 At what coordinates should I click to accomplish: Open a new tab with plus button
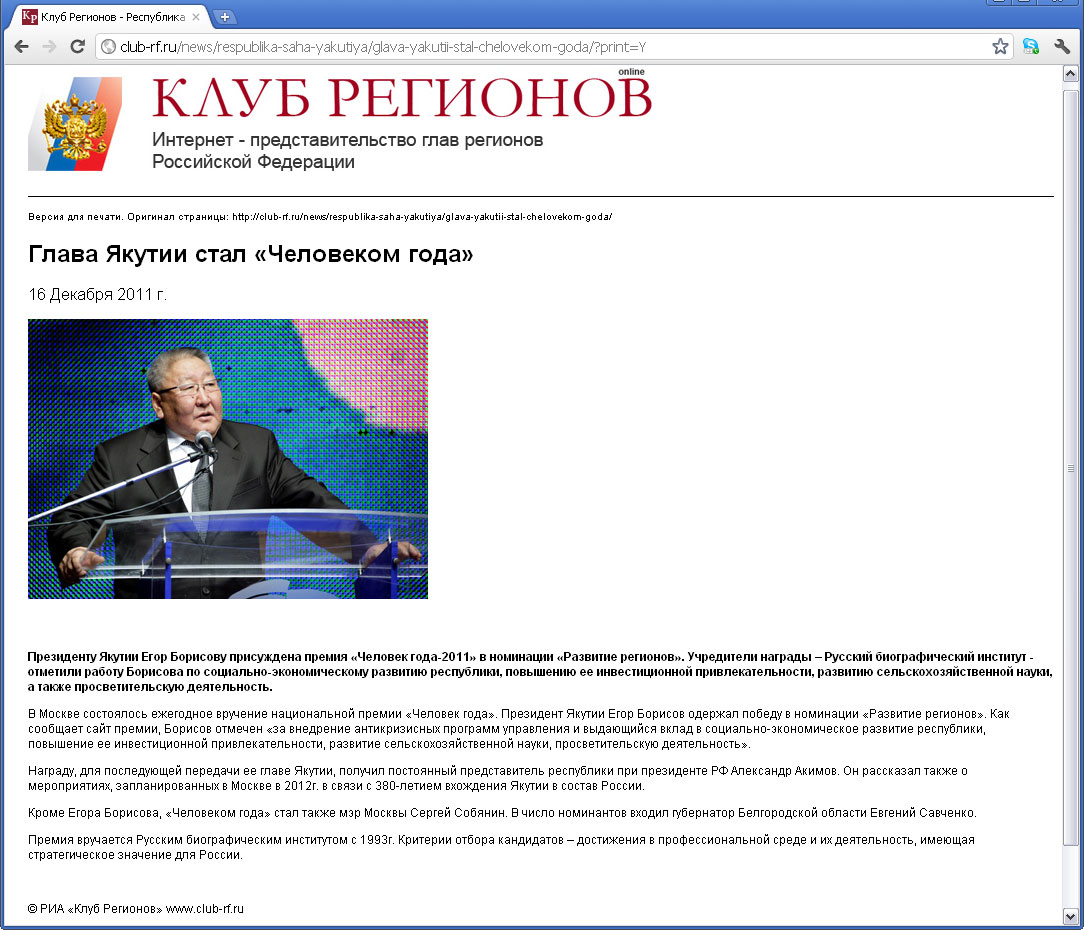tap(225, 17)
